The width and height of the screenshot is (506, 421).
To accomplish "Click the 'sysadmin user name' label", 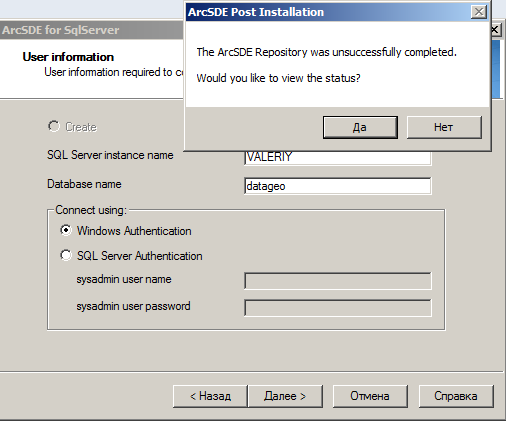I will pyautogui.click(x=124, y=279).
